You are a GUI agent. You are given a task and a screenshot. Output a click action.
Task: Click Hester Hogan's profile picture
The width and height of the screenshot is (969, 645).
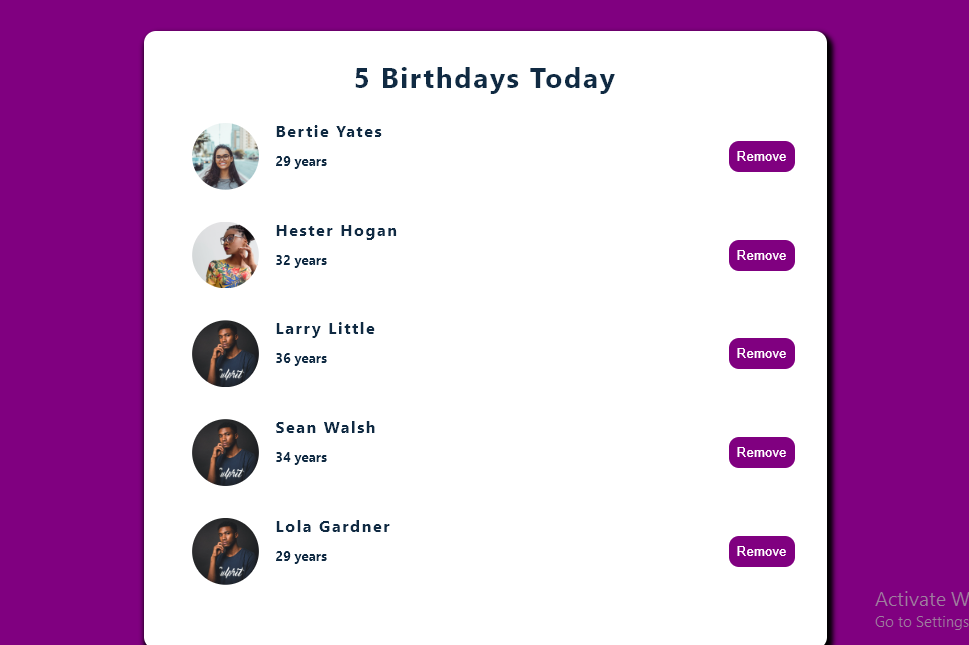click(225, 255)
